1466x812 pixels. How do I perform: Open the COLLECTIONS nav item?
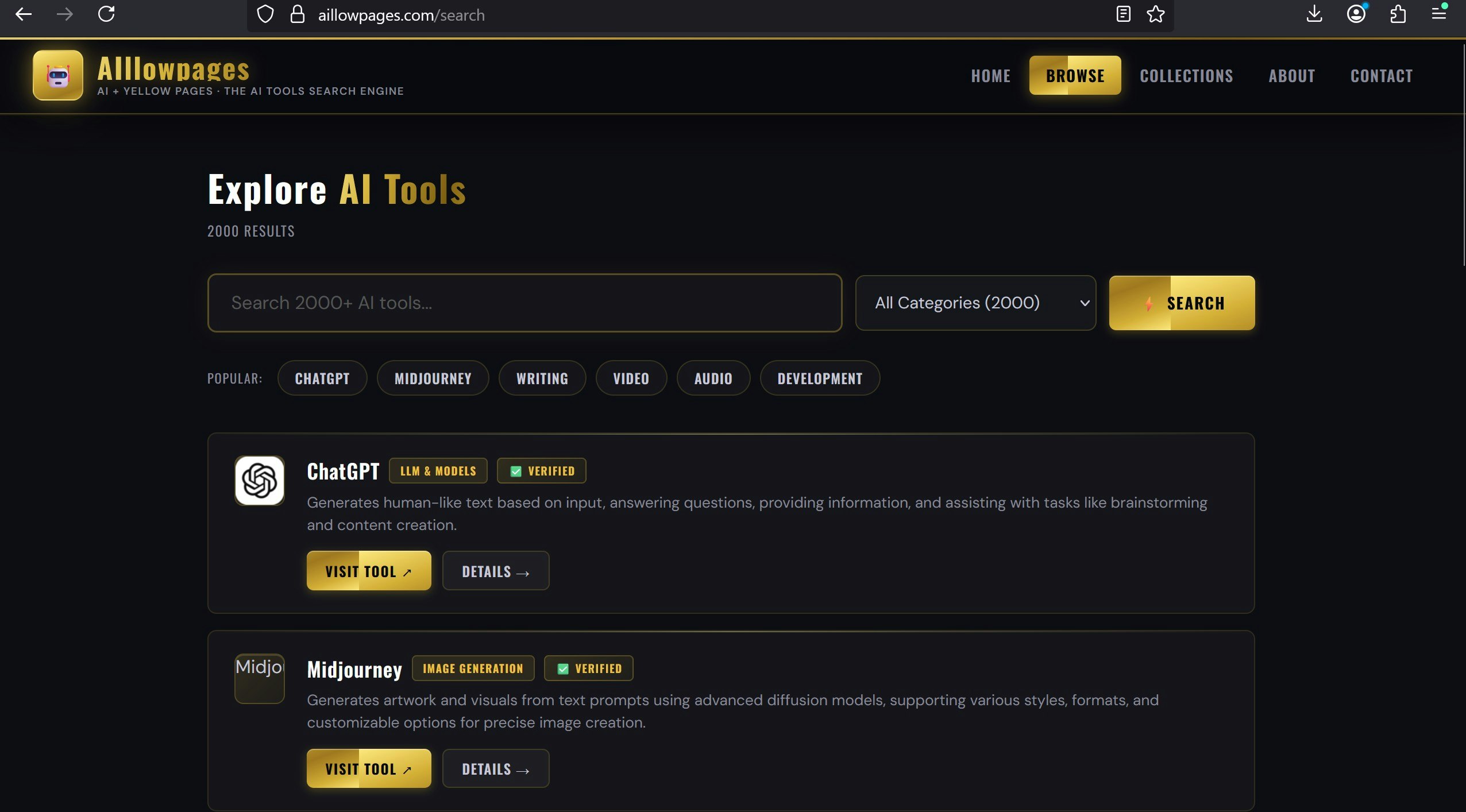coord(1187,76)
